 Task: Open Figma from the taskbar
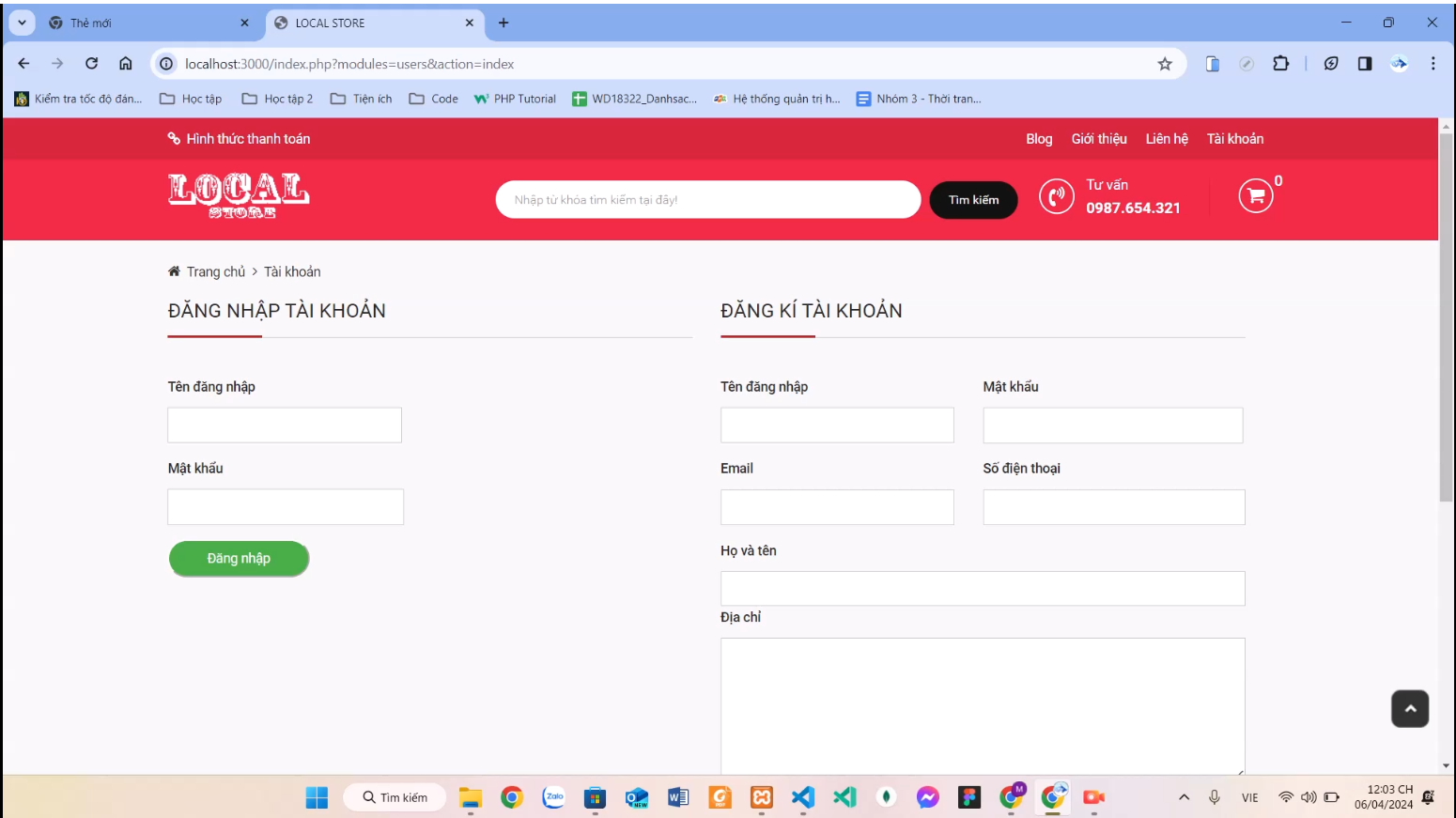click(969, 797)
